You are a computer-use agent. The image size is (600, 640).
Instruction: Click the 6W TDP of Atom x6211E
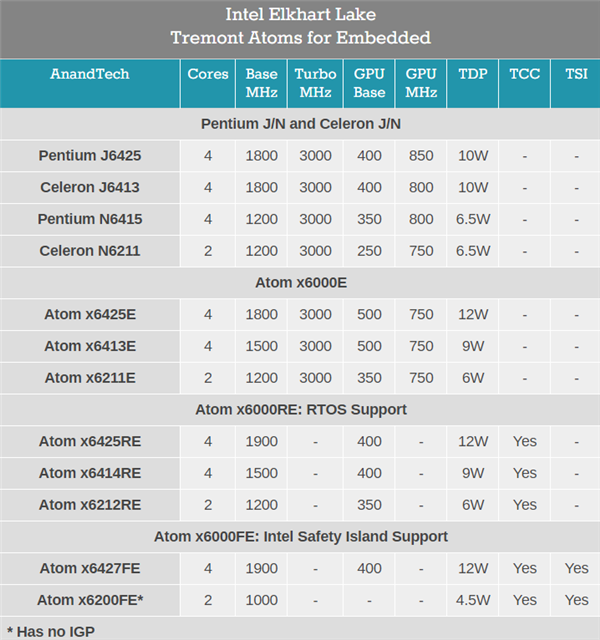point(473,378)
